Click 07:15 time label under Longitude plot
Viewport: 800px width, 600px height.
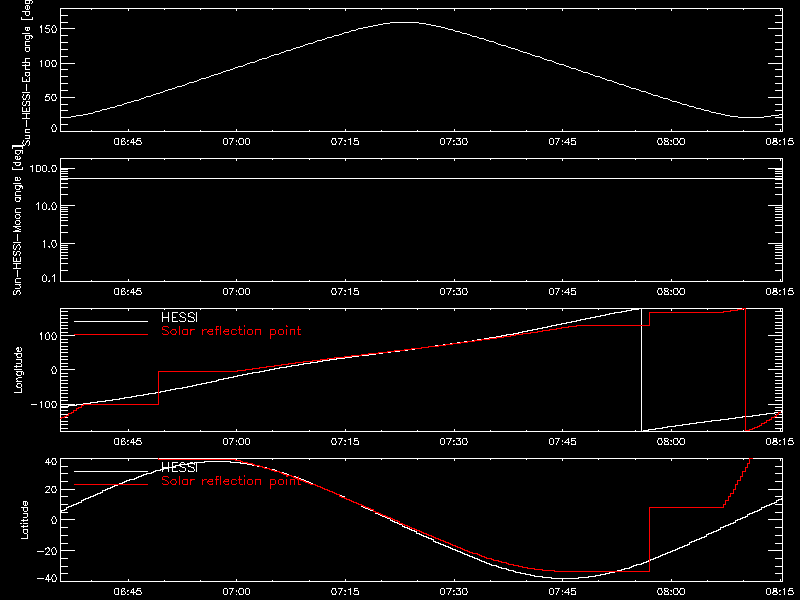point(345,441)
